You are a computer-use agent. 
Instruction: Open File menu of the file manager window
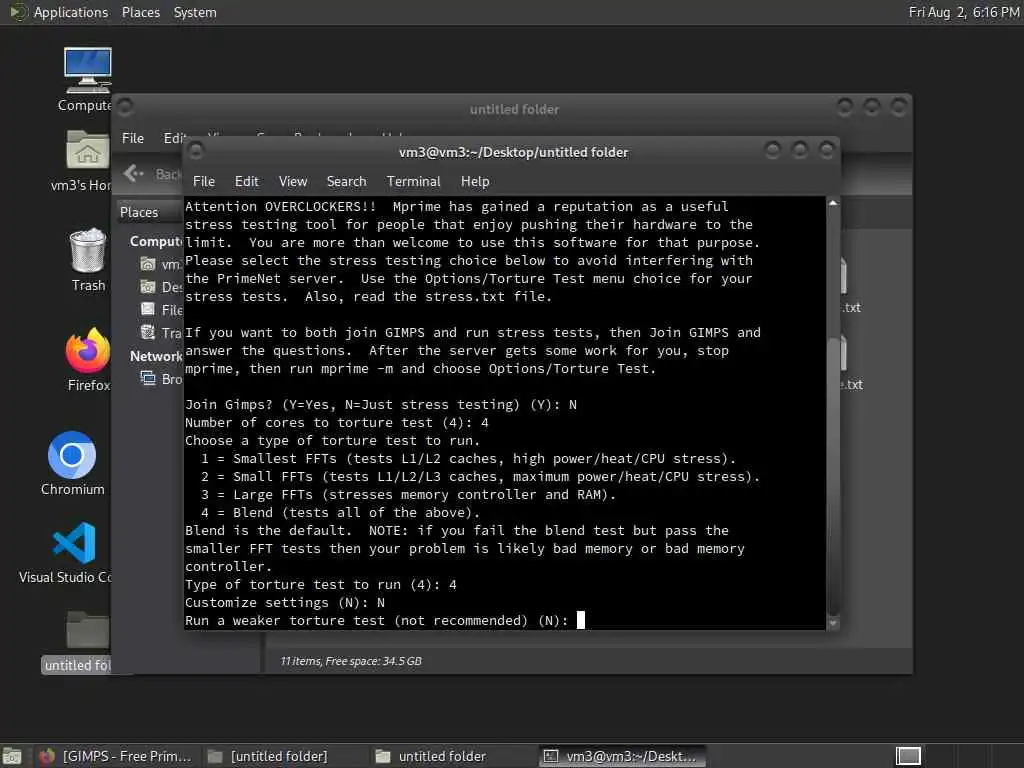[x=133, y=138]
